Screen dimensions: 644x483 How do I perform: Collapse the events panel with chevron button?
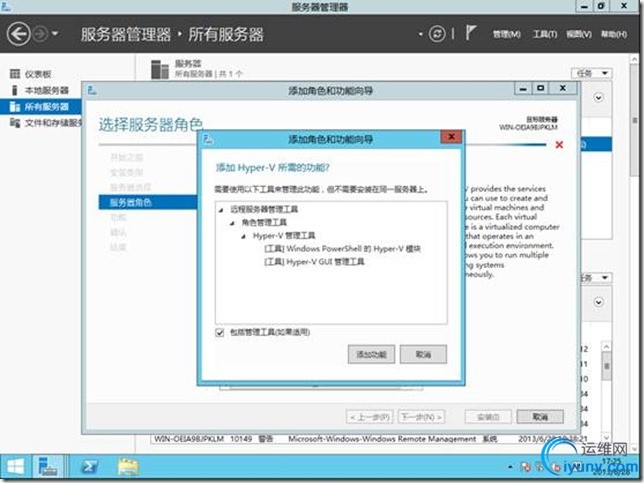click(x=598, y=303)
